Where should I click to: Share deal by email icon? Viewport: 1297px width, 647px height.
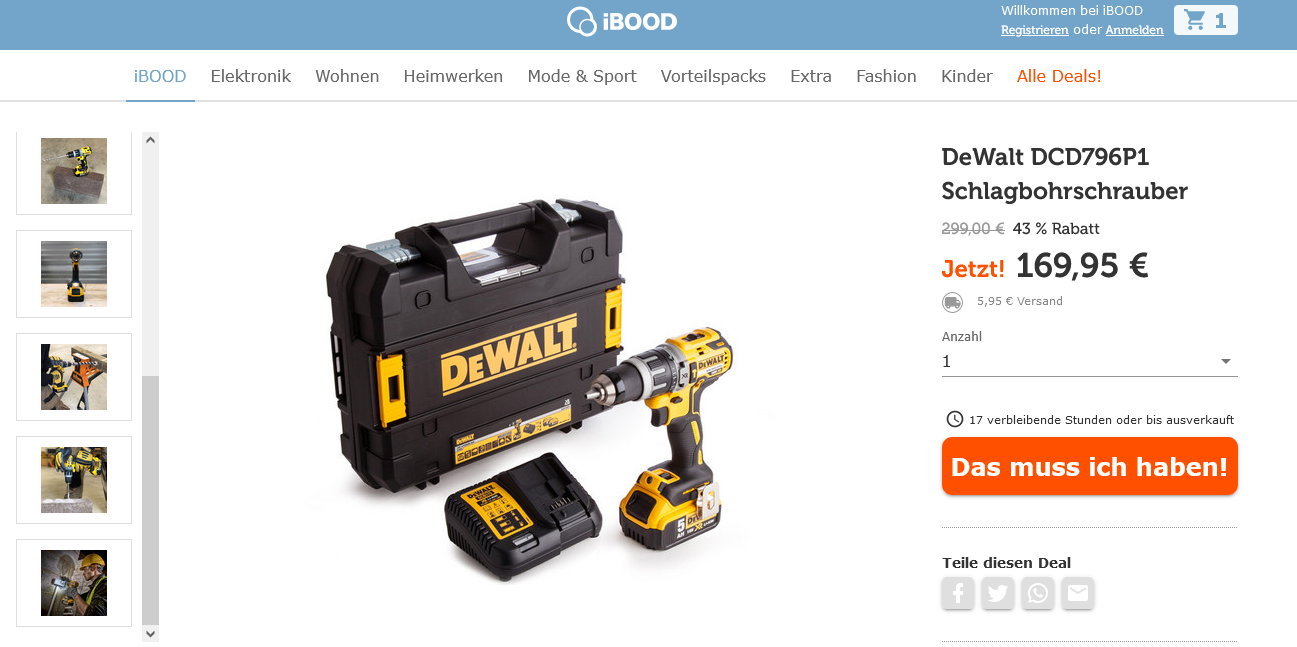point(1078,593)
